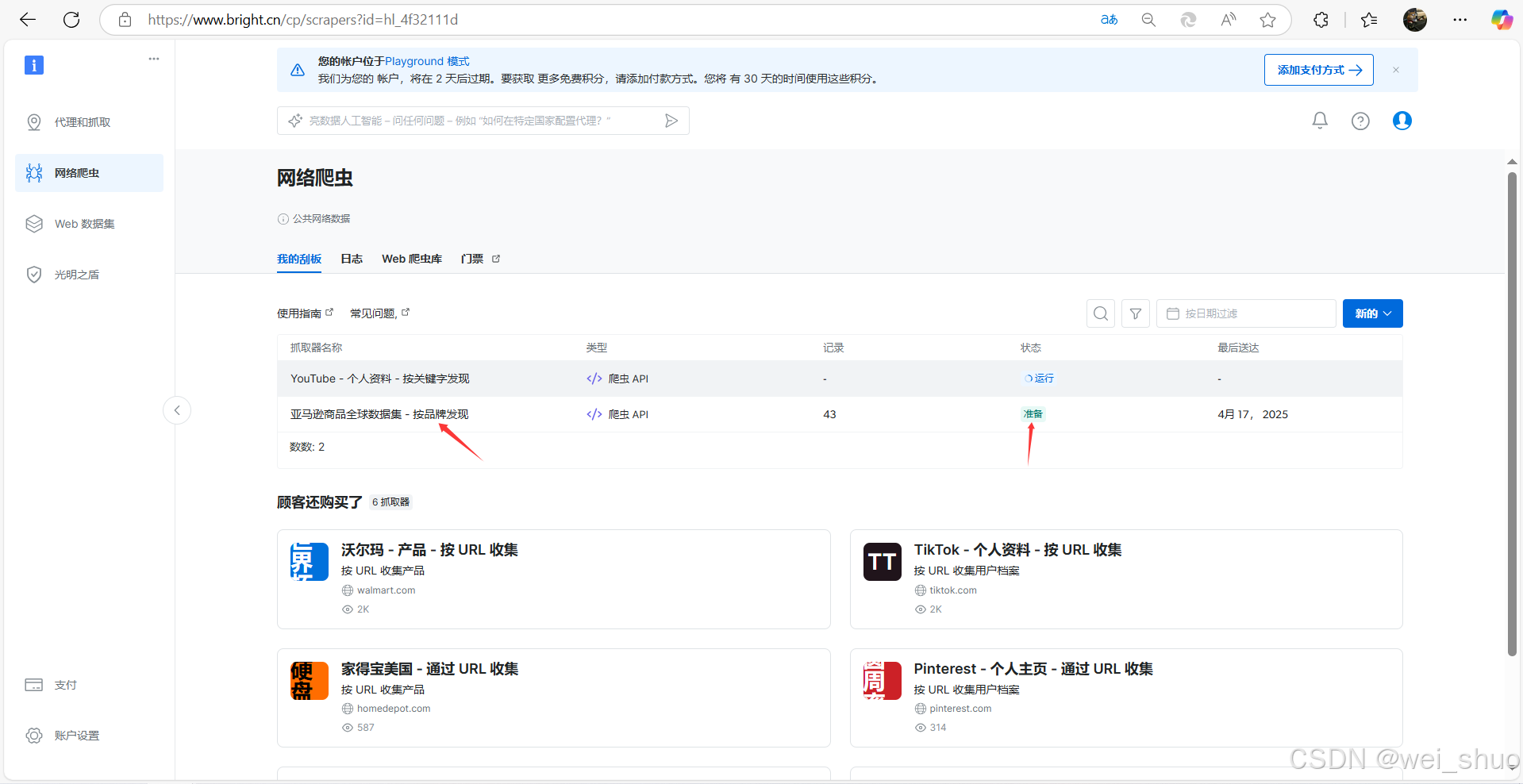Image resolution: width=1523 pixels, height=784 pixels.
Task: Open the filter funnel icon
Action: tap(1136, 313)
